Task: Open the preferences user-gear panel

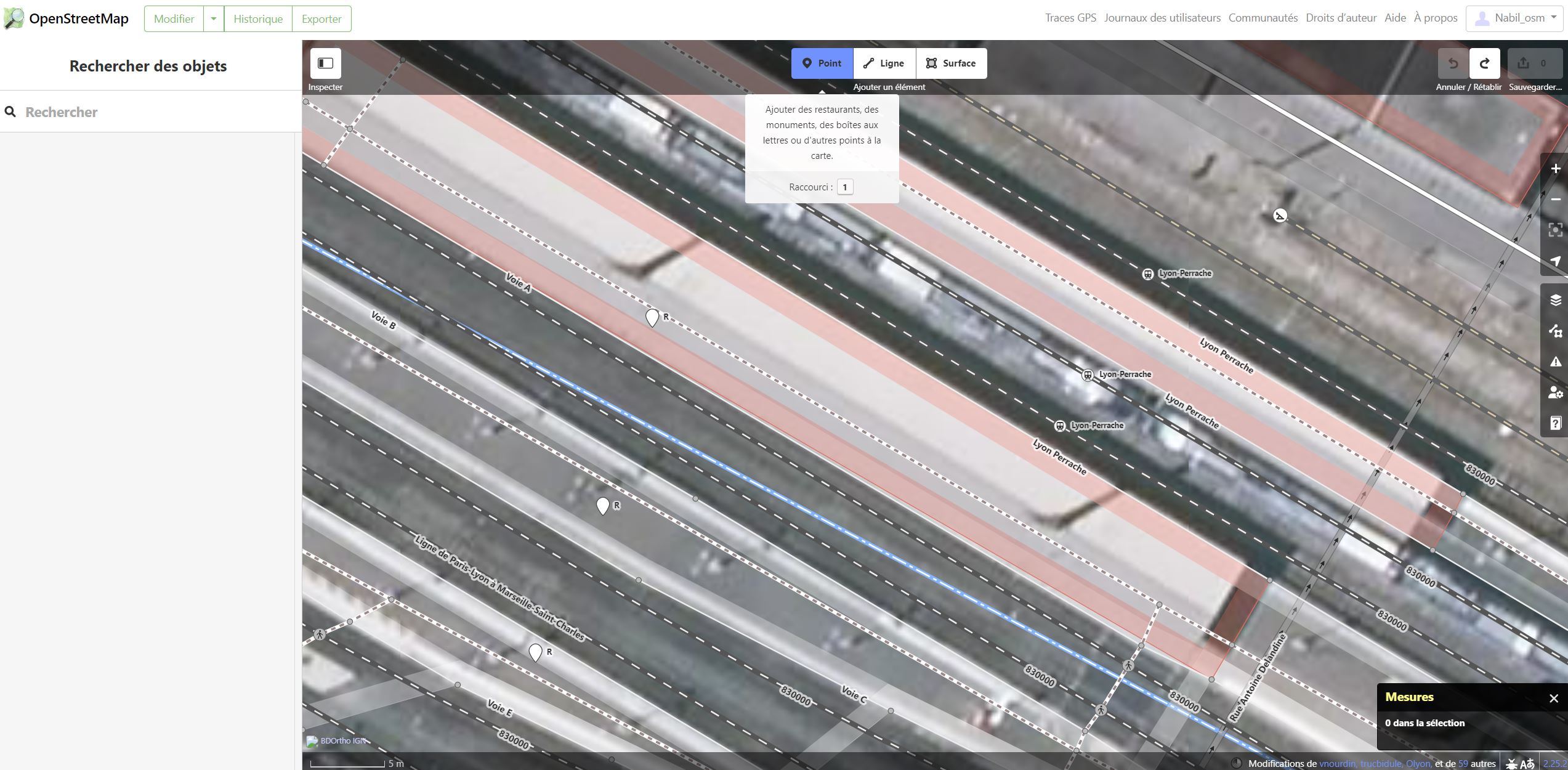Action: coord(1555,392)
